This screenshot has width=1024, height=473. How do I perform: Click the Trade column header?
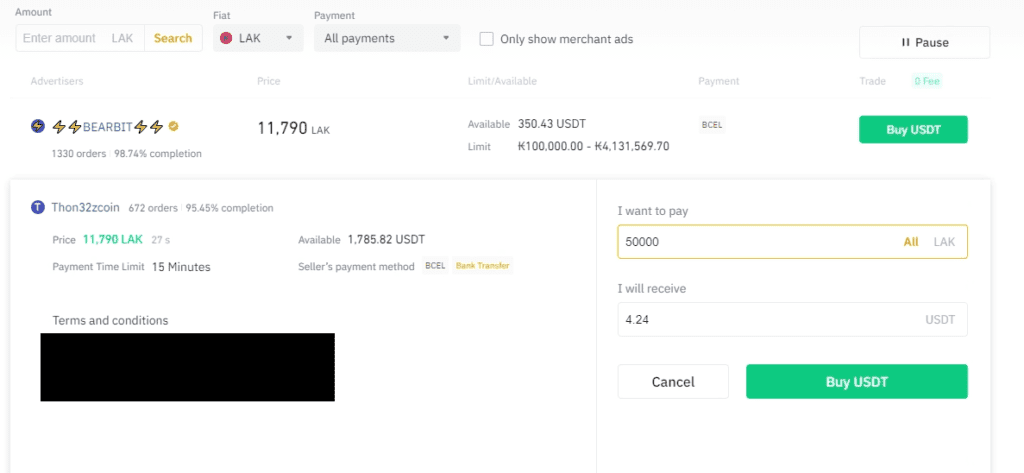(872, 82)
